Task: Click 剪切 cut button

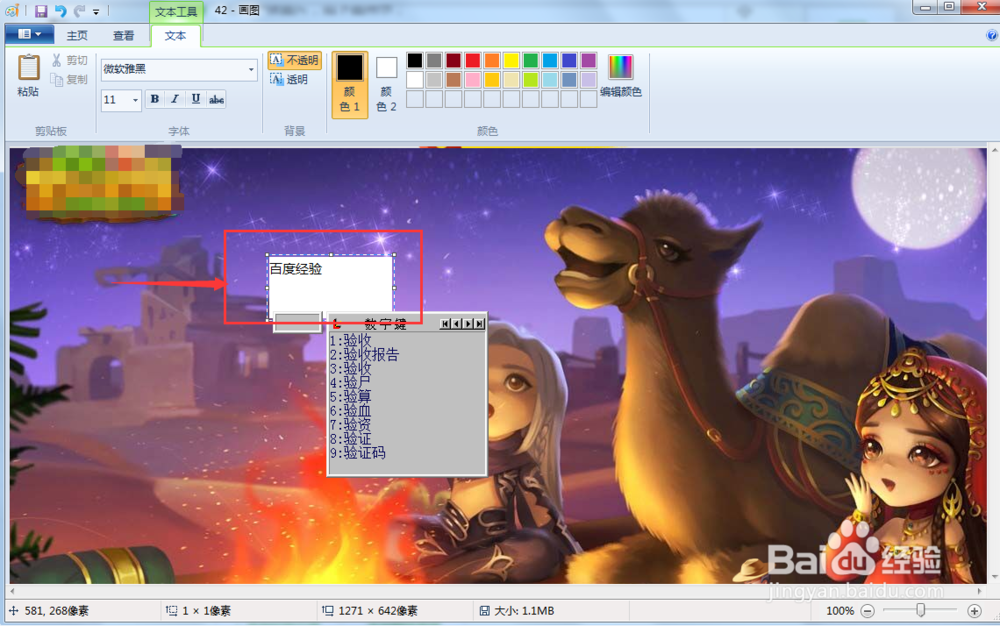Action: click(69, 60)
